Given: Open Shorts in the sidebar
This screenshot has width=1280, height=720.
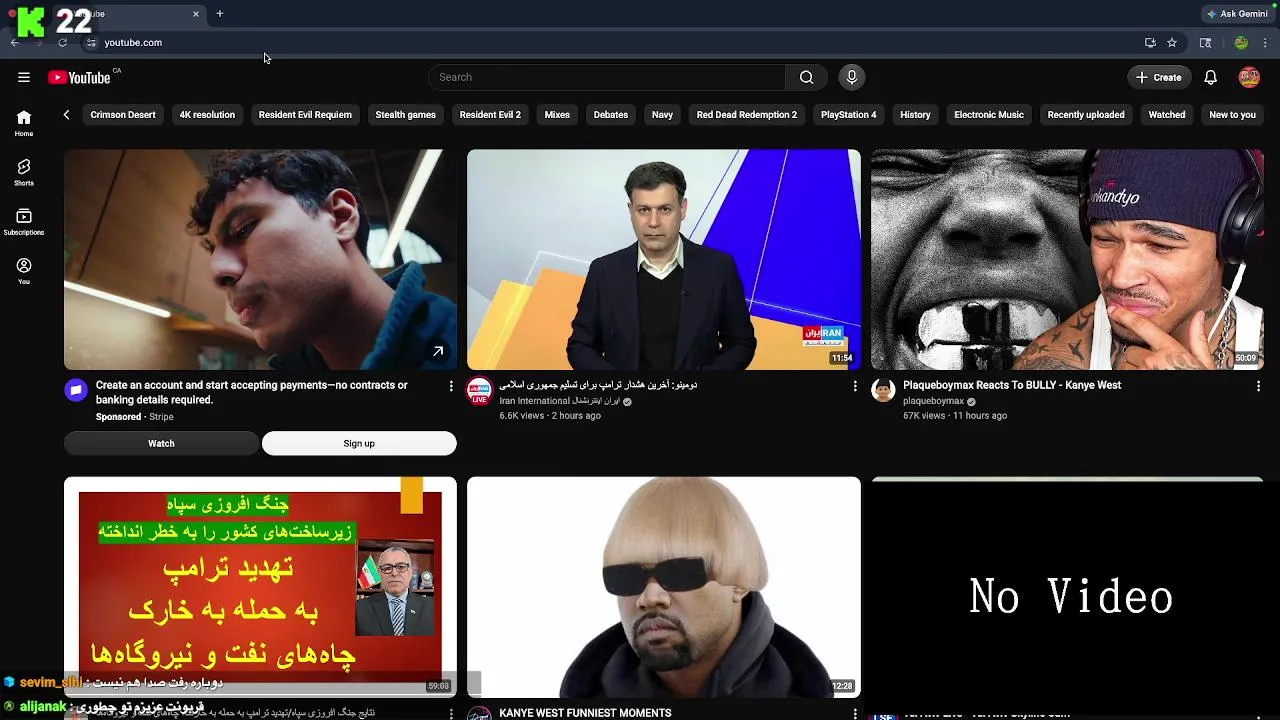Looking at the screenshot, I should point(24,172).
